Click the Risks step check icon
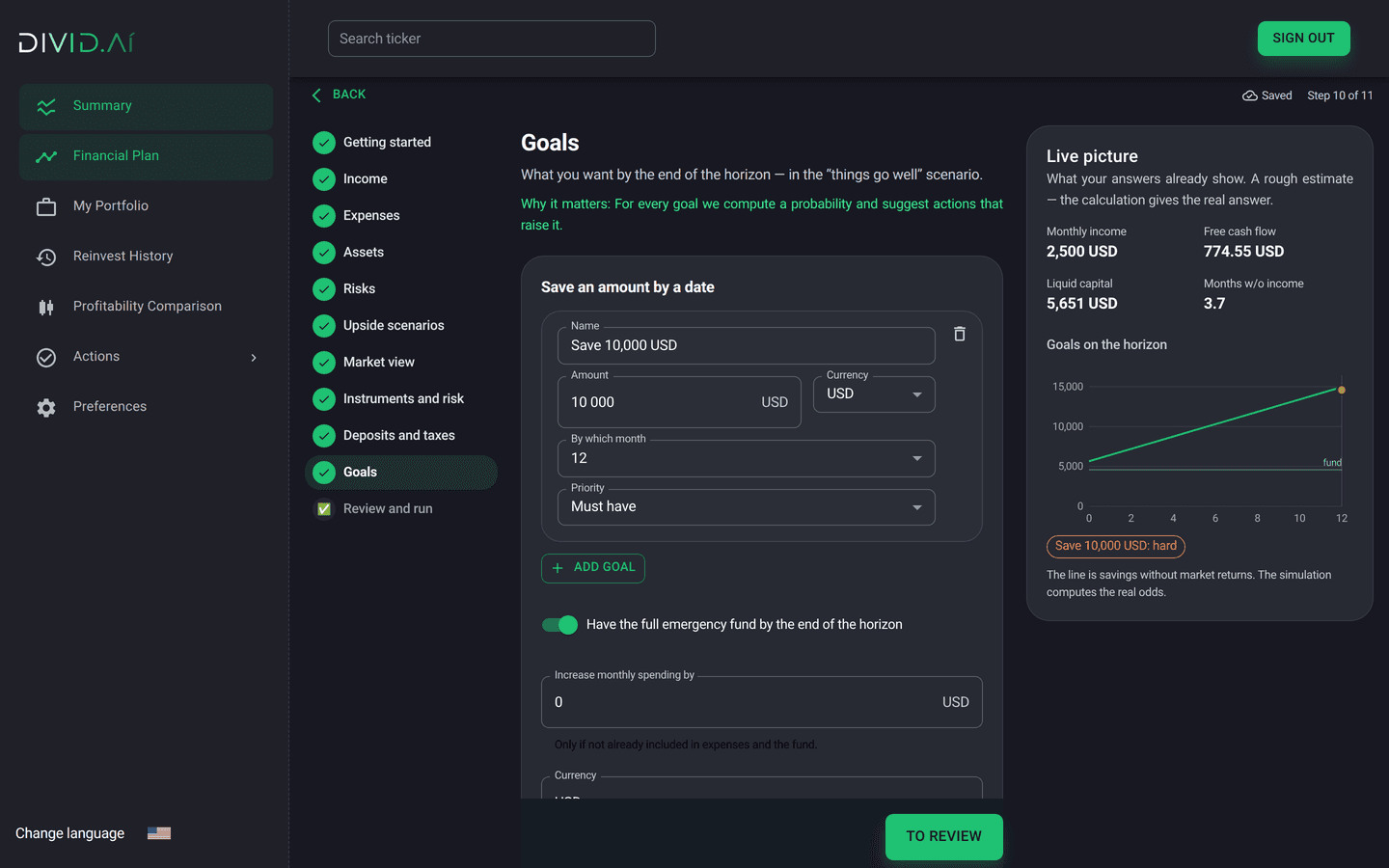This screenshot has height=868, width=1389. pyautogui.click(x=324, y=289)
